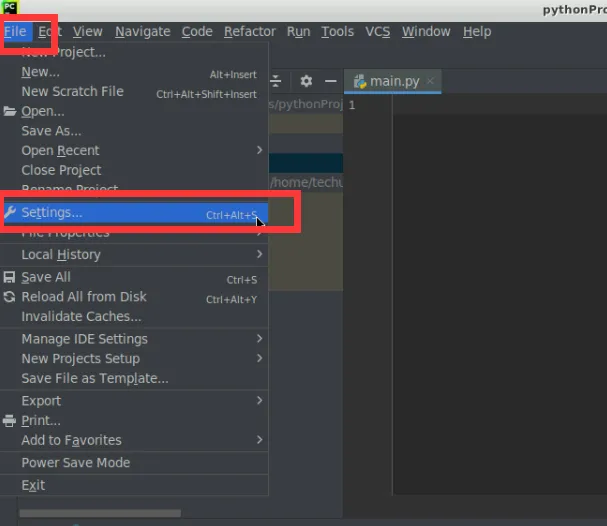Choose Invalidate Caches... entry

click(134, 317)
